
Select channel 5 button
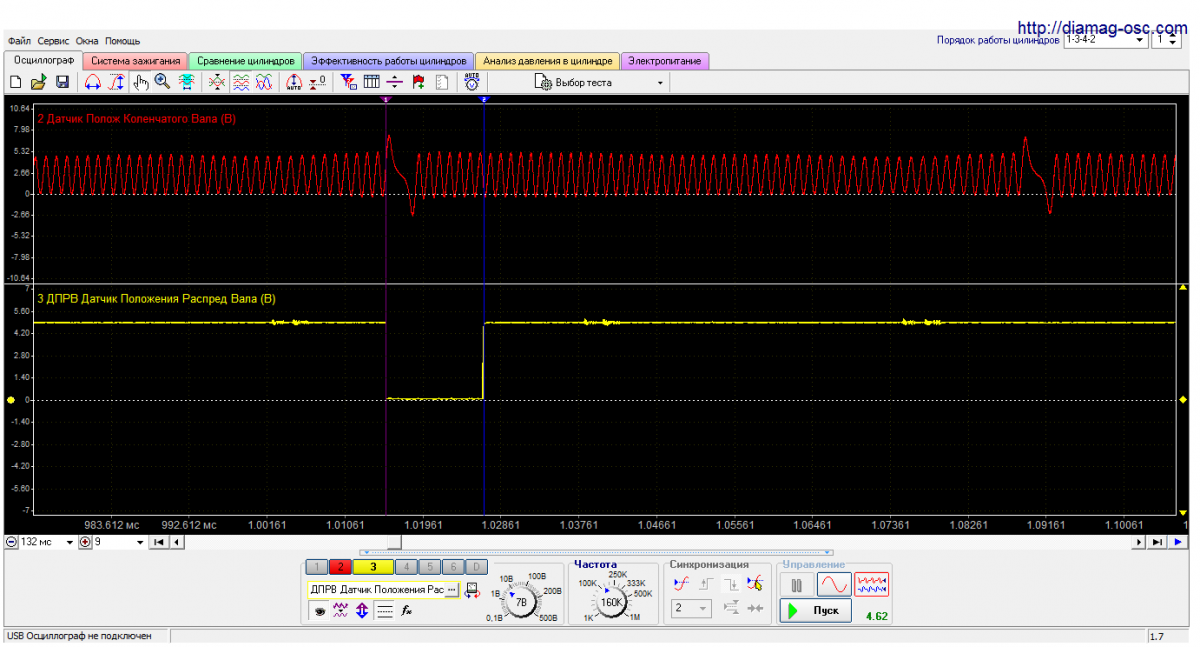coord(429,567)
